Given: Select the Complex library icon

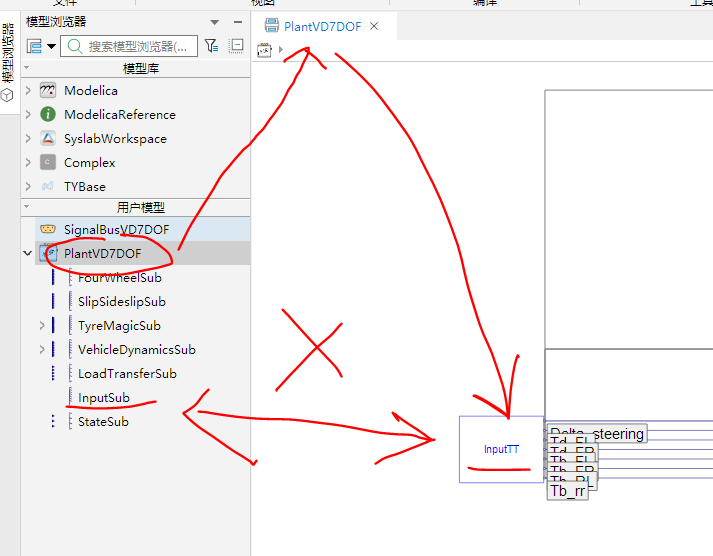Looking at the screenshot, I should 48,162.
